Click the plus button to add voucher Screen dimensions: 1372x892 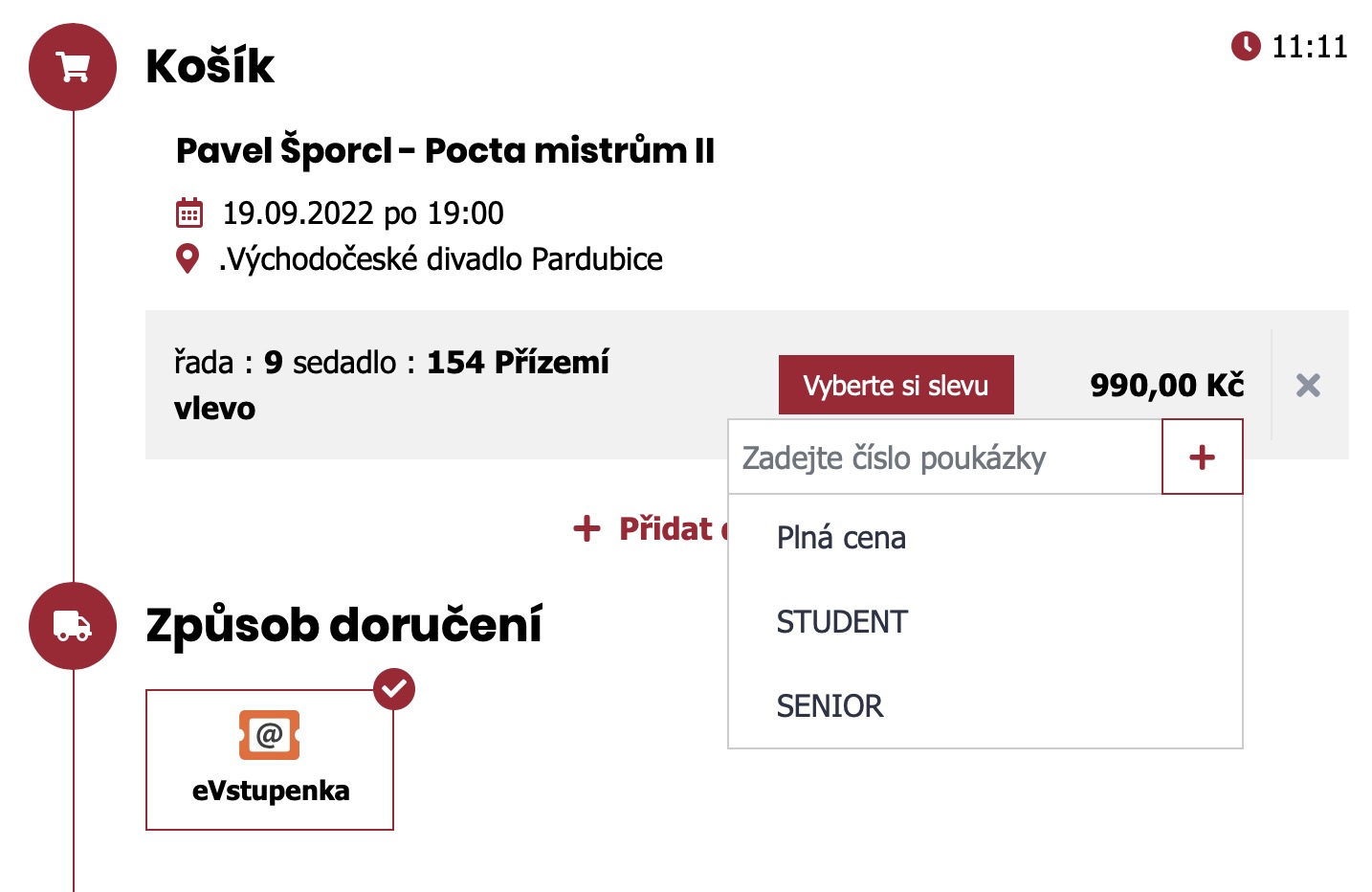pos(1202,457)
